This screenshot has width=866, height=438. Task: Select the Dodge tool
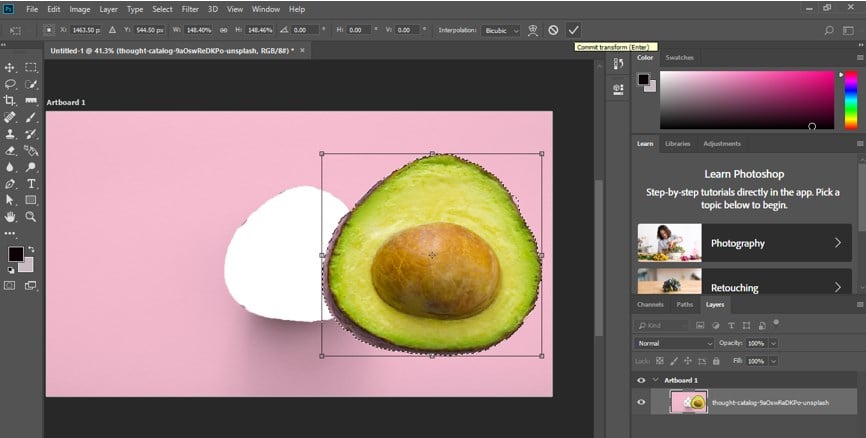click(x=31, y=167)
